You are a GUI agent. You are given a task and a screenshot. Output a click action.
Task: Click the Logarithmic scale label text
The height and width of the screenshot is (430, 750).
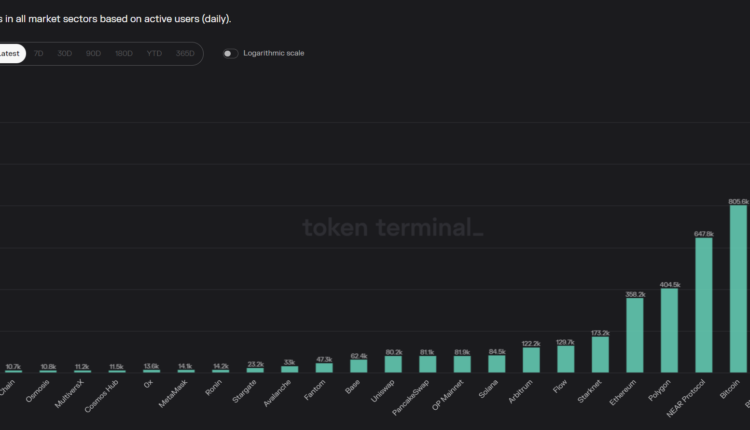pyautogui.click(x=274, y=53)
